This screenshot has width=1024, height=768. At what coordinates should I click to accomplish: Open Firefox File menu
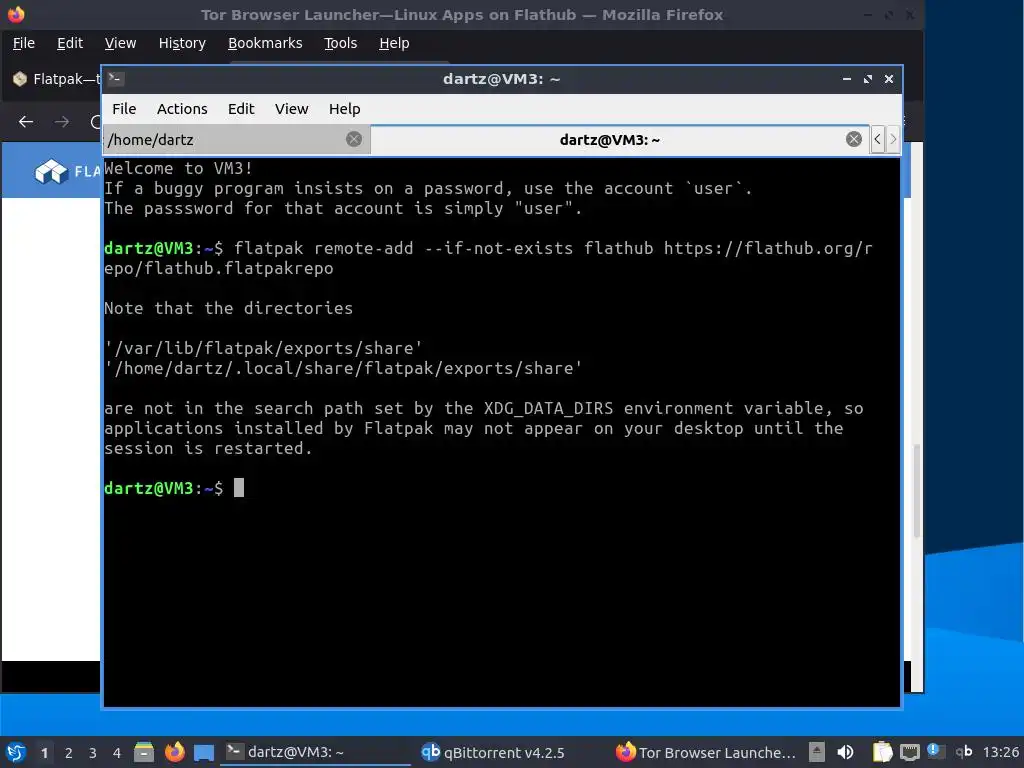[24, 43]
